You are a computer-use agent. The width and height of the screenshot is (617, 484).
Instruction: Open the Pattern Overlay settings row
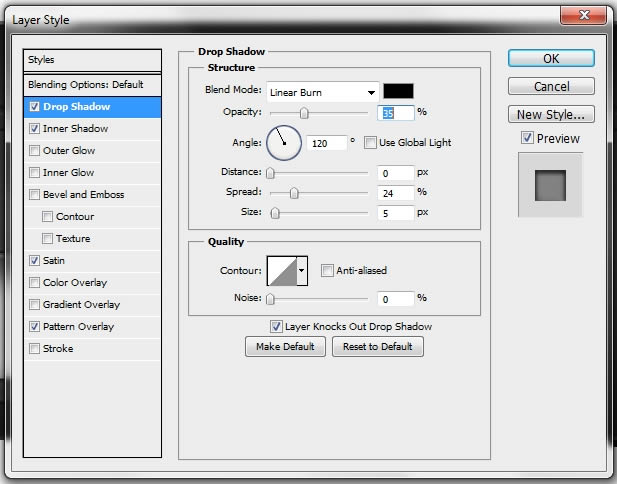click(x=92, y=327)
